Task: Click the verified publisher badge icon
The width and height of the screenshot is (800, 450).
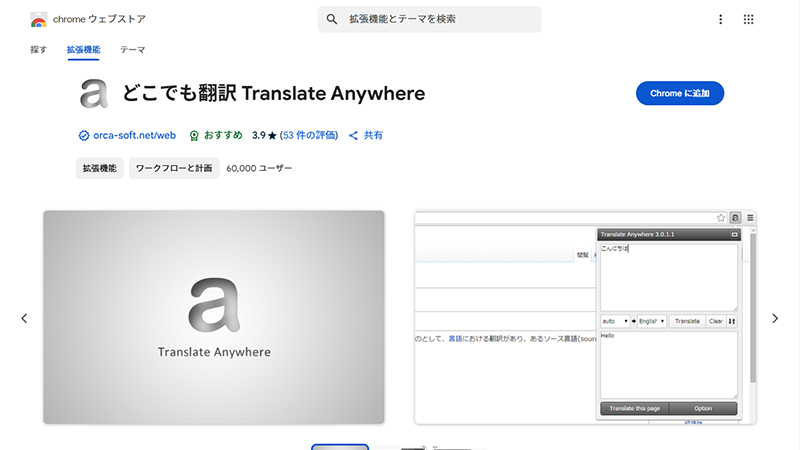Action: [84, 135]
